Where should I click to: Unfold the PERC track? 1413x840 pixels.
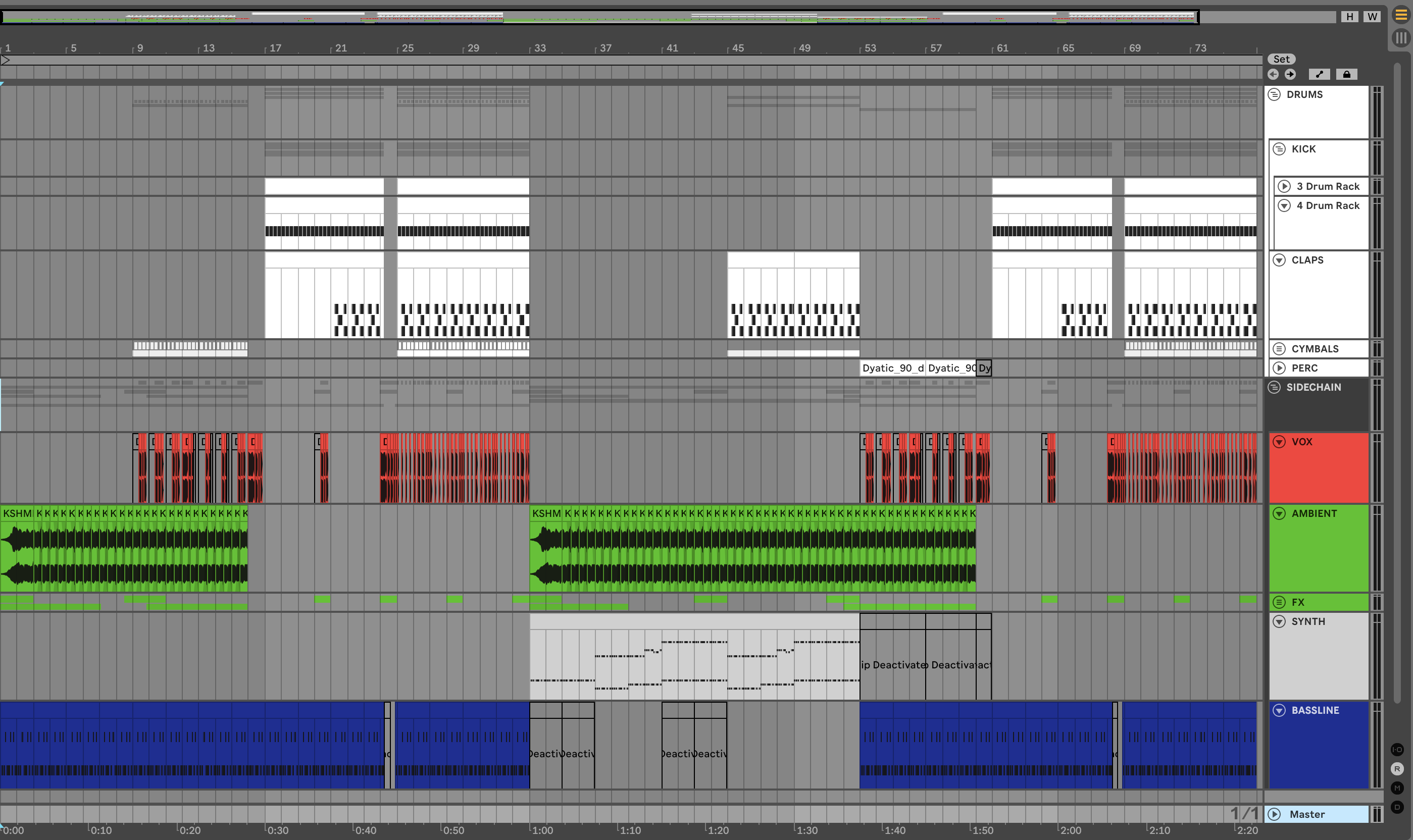(x=1279, y=368)
